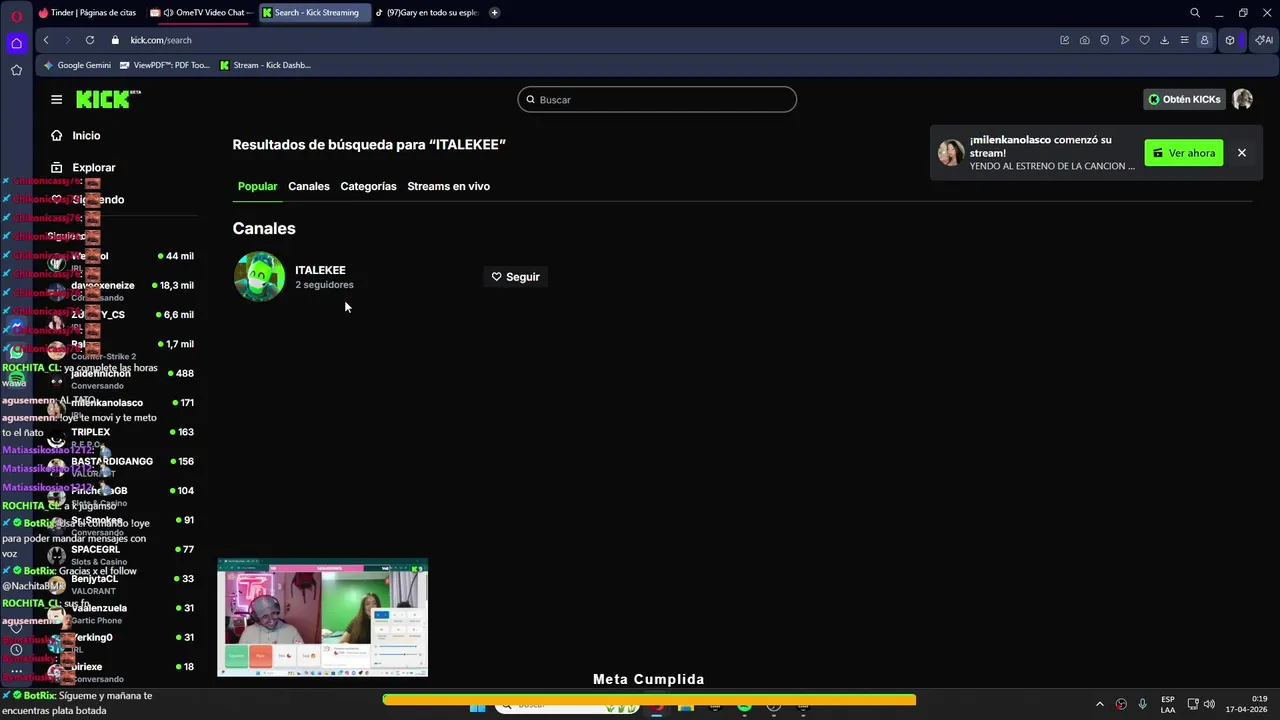Viewport: 1280px width, 720px height.
Task: Open new tab with plus button
Action: 494,13
